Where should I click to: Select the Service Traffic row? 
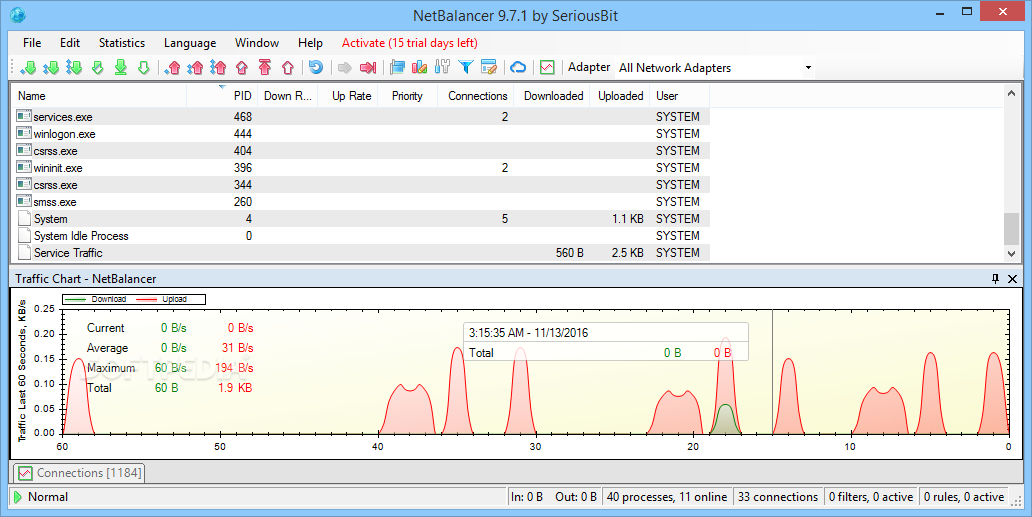point(361,253)
